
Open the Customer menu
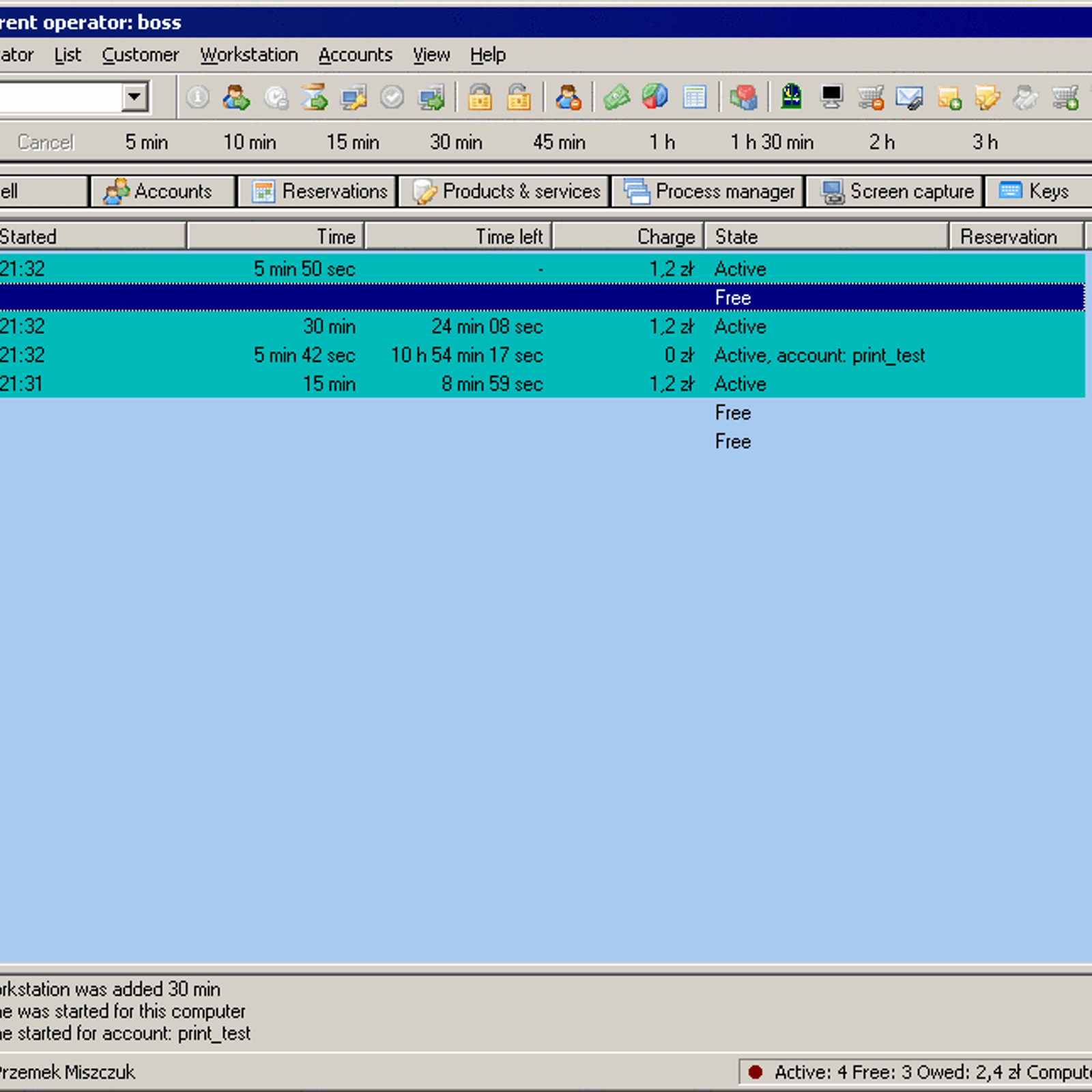pyautogui.click(x=141, y=55)
